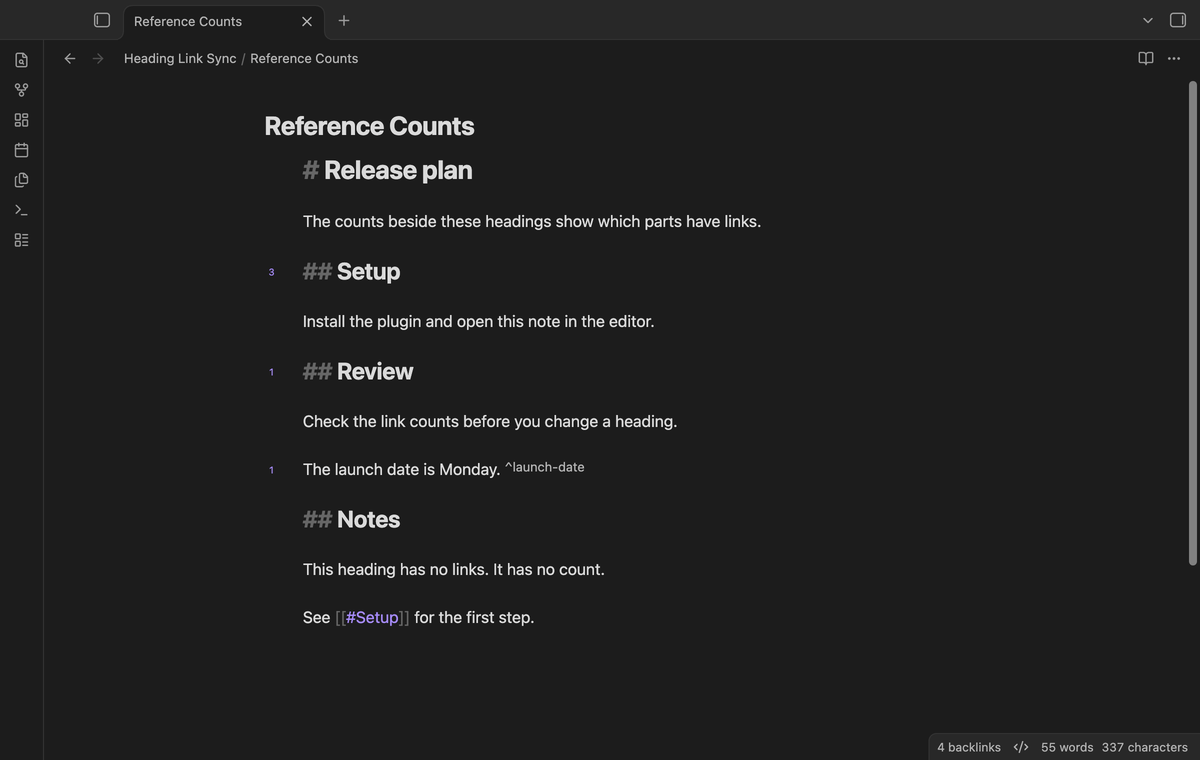
Task: Open the tab list dropdown chevron
Action: (x=1148, y=20)
